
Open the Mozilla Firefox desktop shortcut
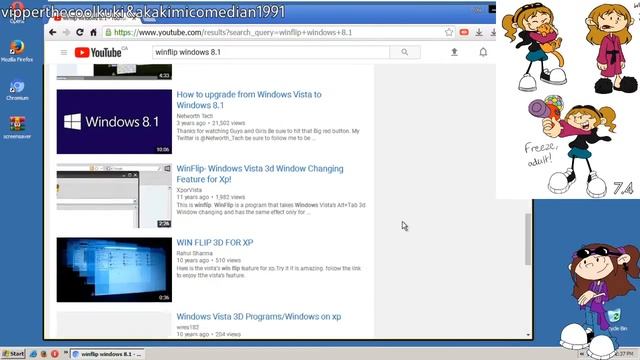[x=17, y=51]
